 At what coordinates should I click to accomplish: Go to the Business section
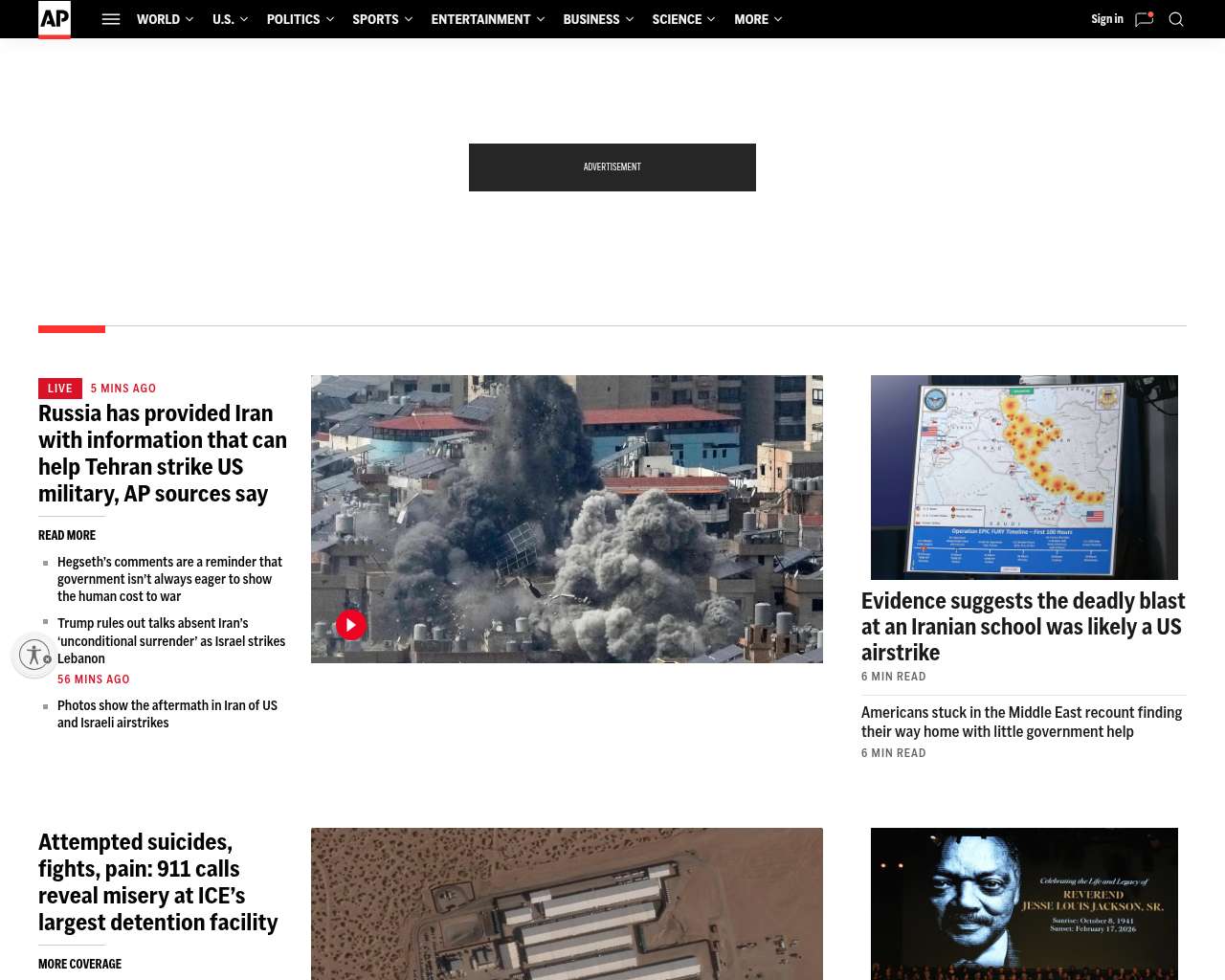point(591,19)
